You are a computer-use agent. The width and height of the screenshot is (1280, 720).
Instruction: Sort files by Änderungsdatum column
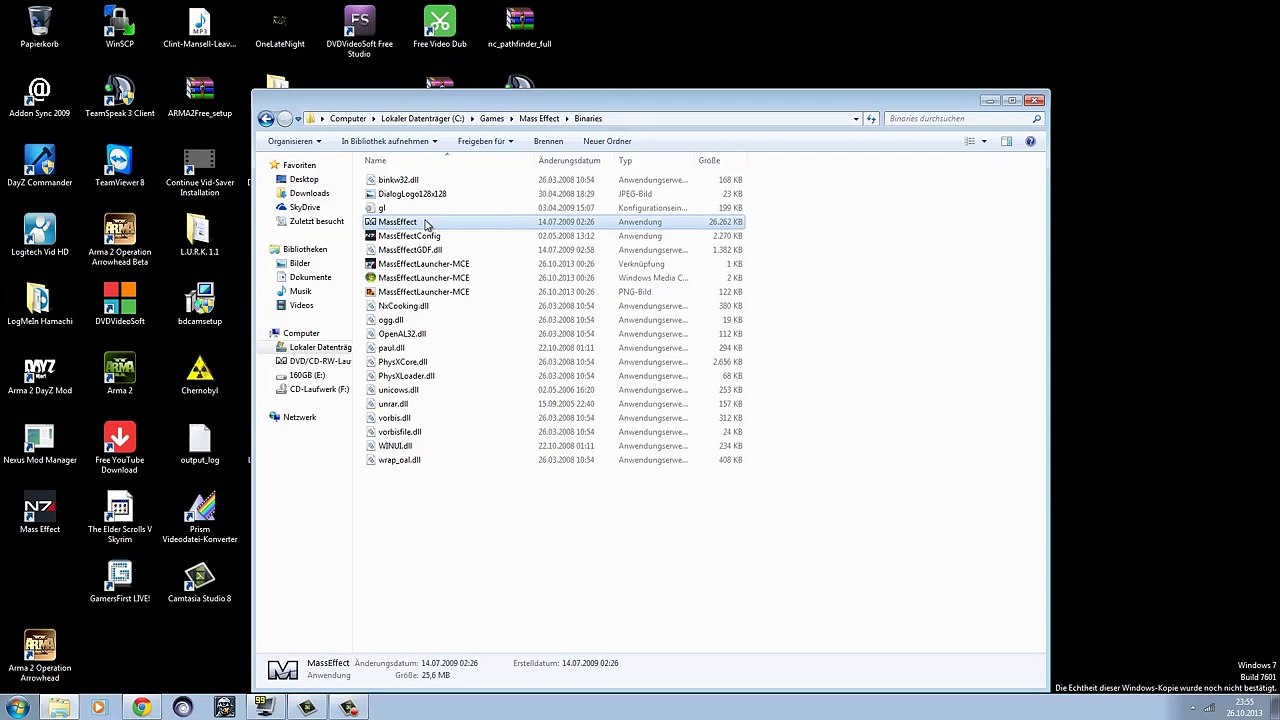click(576, 160)
